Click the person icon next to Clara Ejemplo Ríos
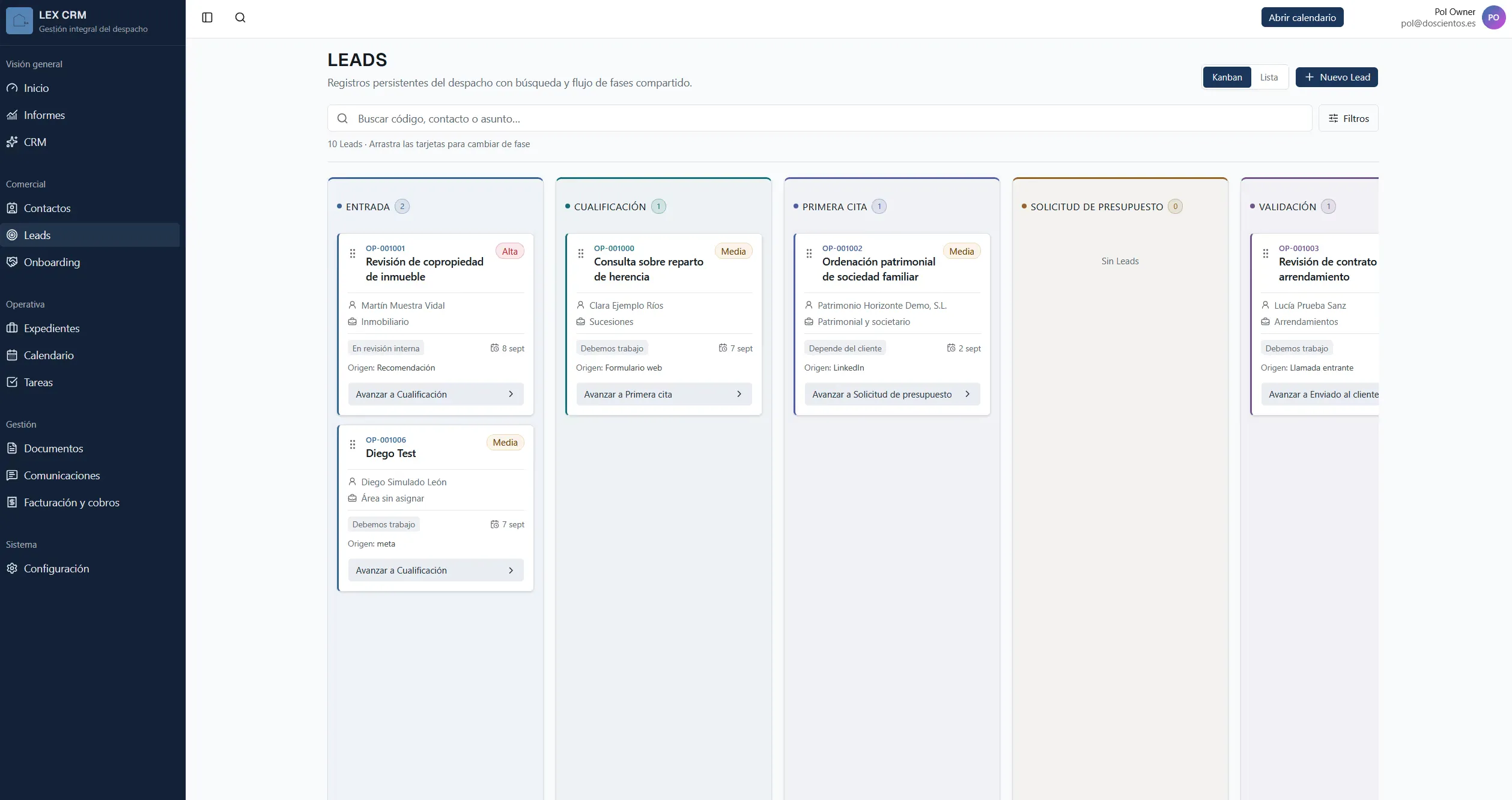The image size is (1512, 800). (580, 305)
